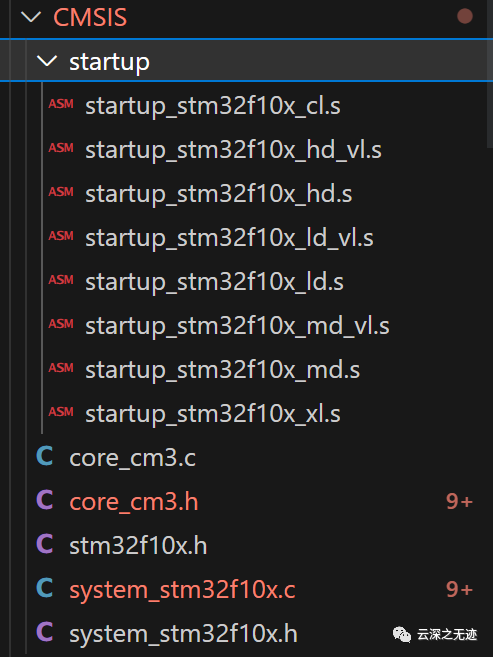Click ASM icon beside startup_stm32f10x_xl.s

61,412
